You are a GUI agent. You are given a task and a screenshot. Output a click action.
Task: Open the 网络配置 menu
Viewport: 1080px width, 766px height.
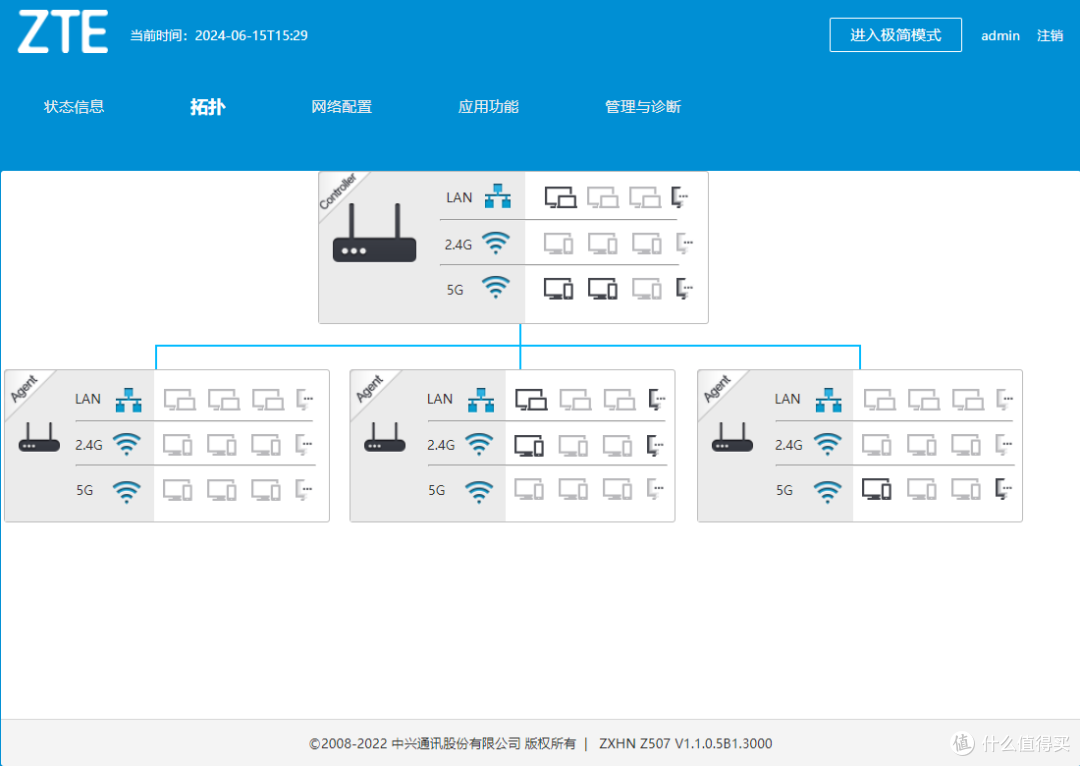341,107
